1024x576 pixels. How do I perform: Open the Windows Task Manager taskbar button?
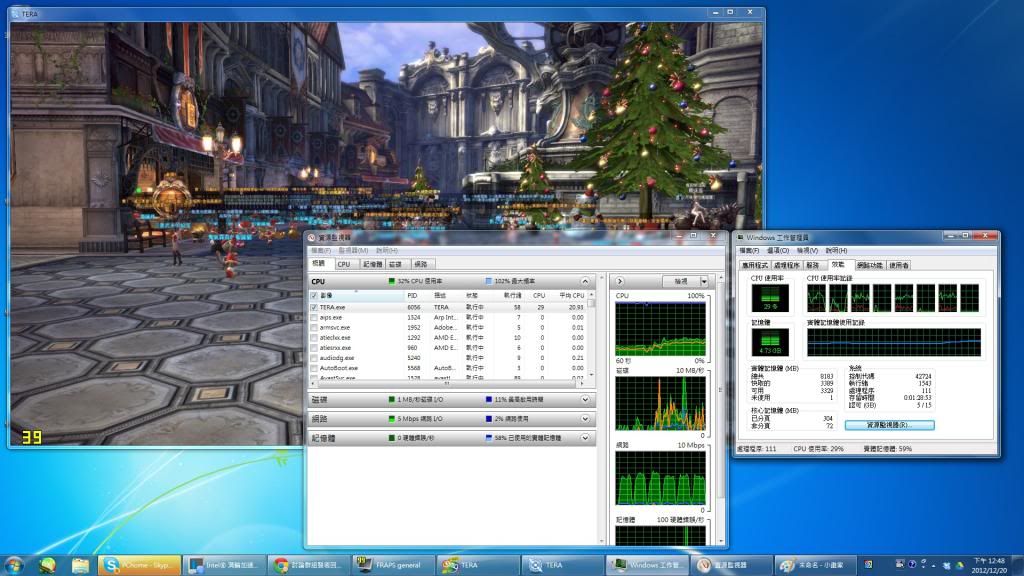point(648,565)
